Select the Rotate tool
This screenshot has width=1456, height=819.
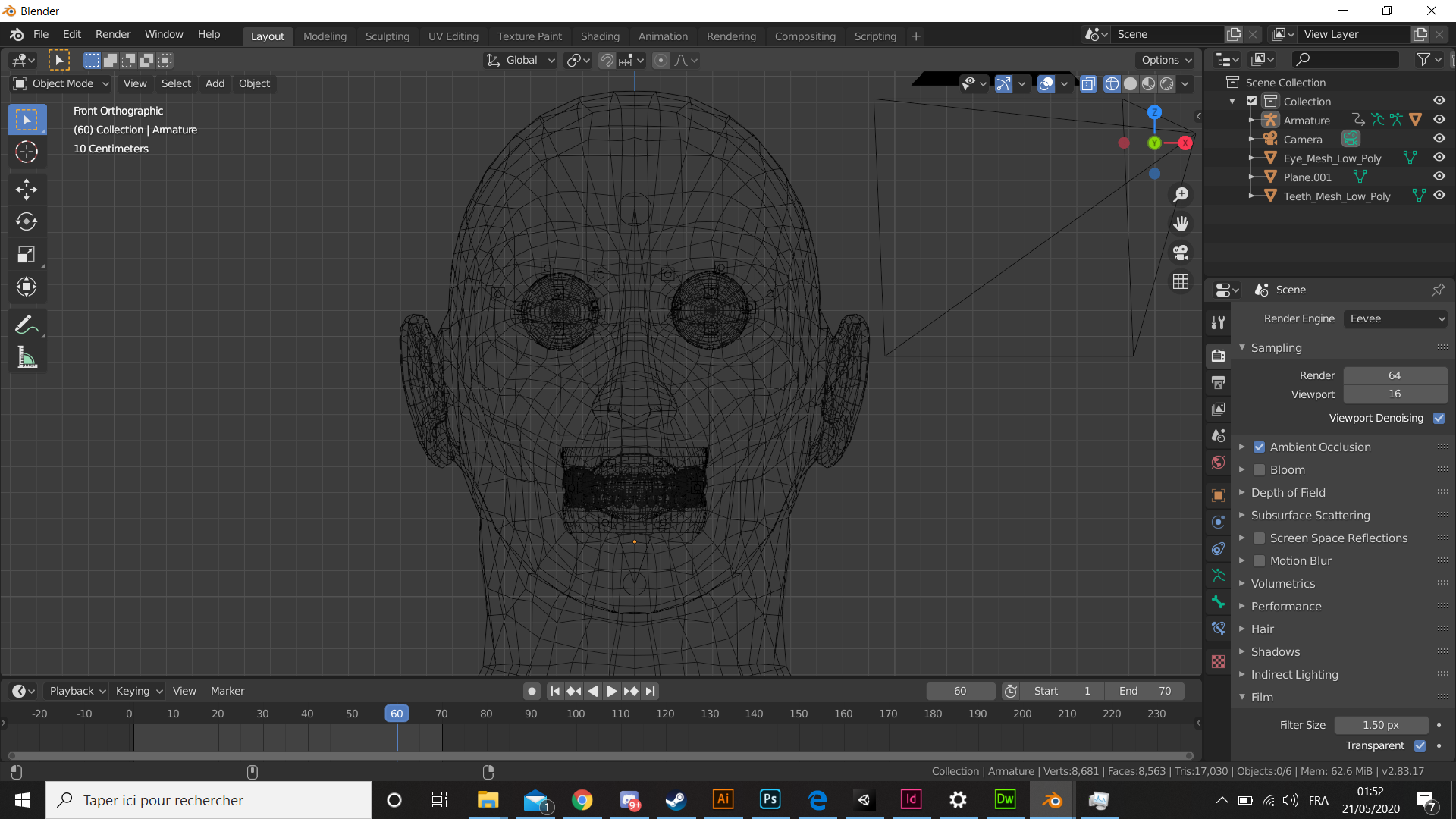[27, 221]
